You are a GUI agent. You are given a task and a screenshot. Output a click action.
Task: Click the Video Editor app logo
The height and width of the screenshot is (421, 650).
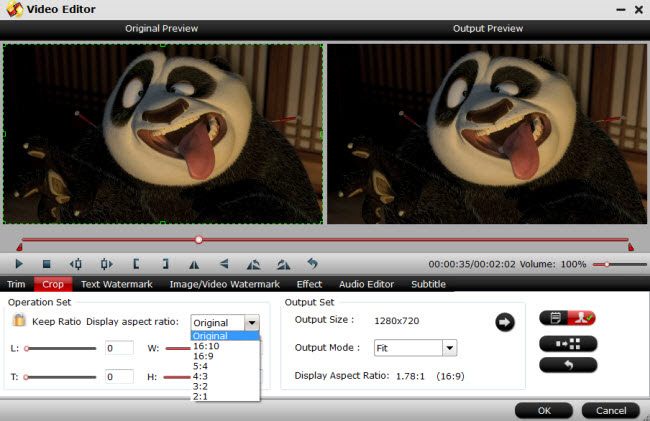tap(15, 9)
